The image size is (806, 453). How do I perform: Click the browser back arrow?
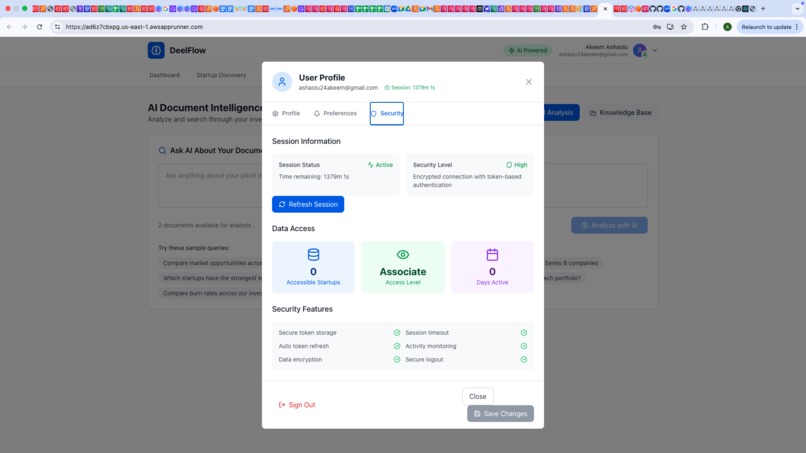point(9,27)
